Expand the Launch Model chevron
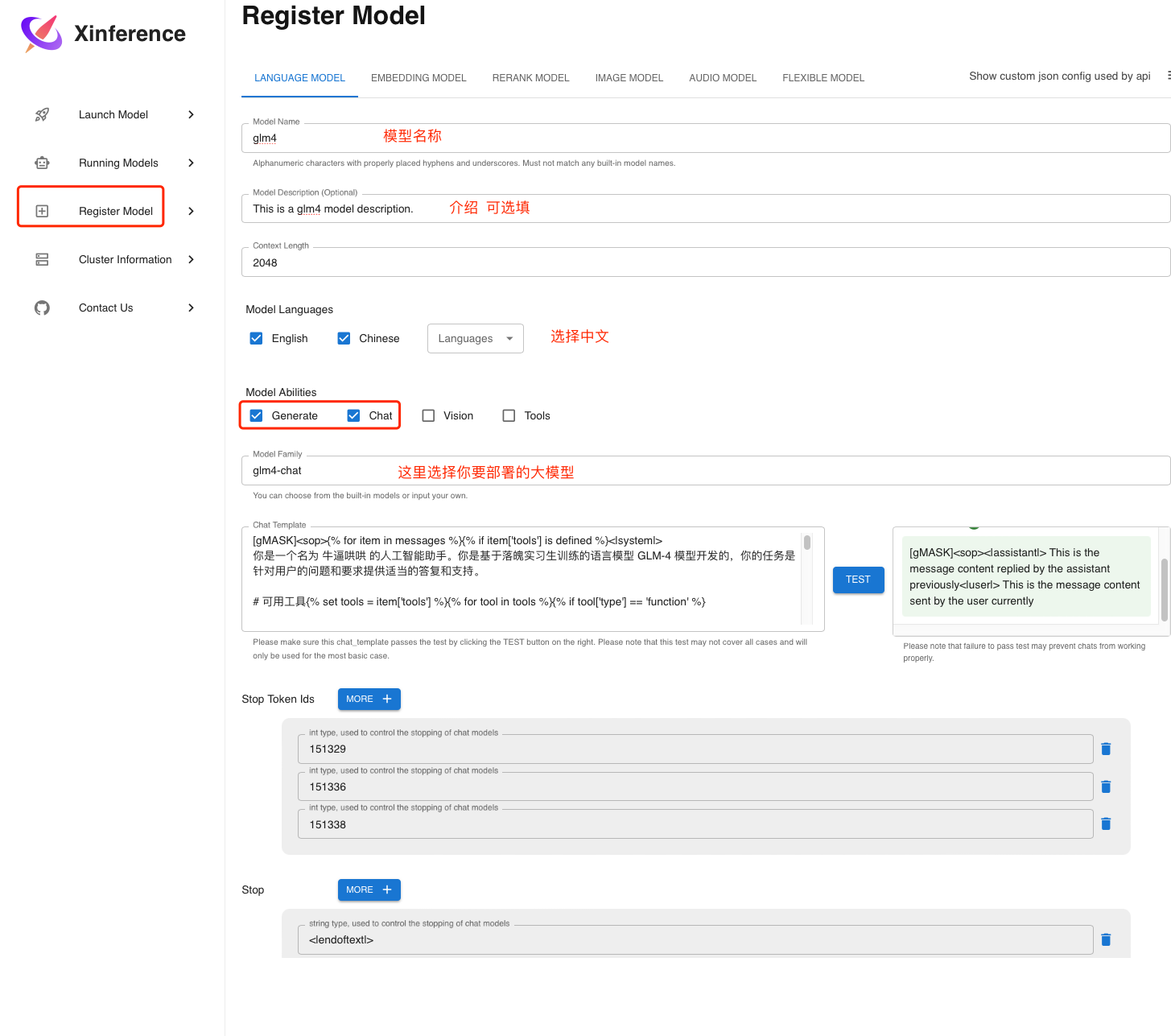The image size is (1171, 1036). (191, 115)
